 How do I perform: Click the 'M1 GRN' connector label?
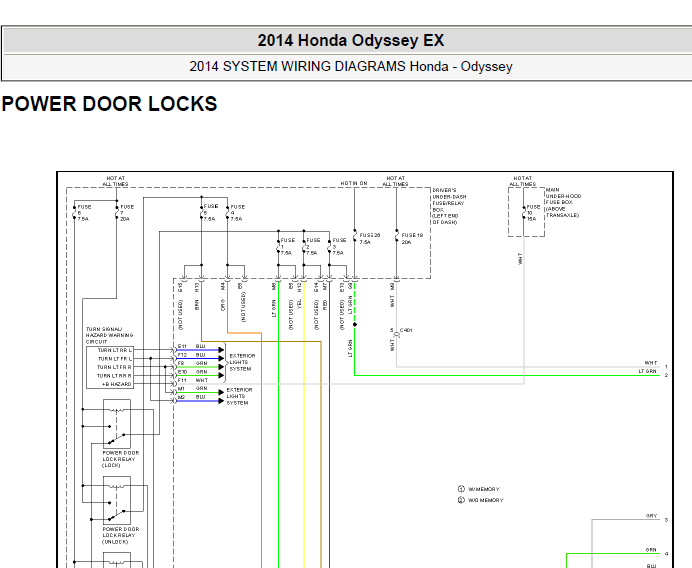click(192, 388)
